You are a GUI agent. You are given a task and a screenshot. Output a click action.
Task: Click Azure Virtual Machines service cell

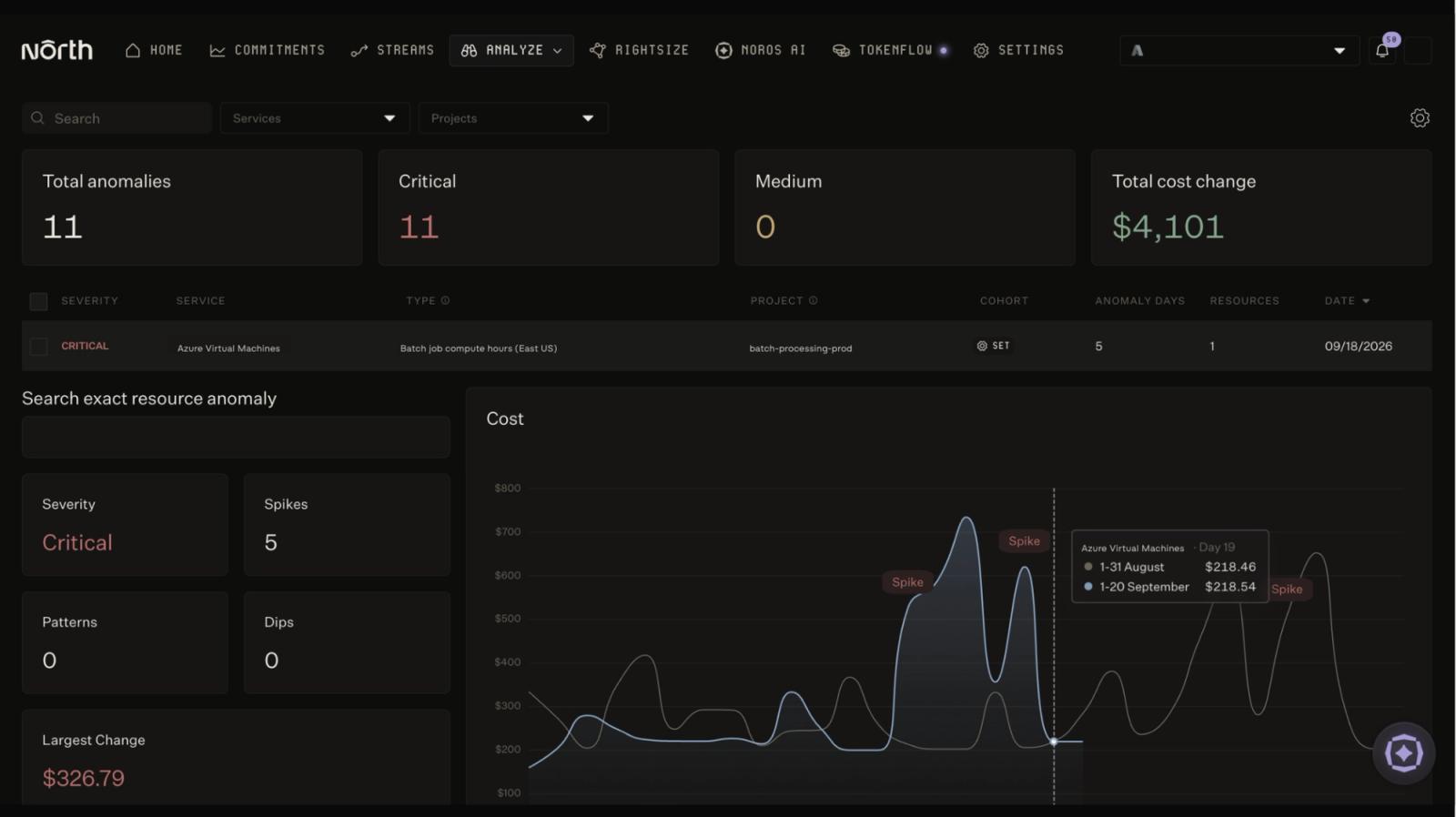[x=228, y=348]
